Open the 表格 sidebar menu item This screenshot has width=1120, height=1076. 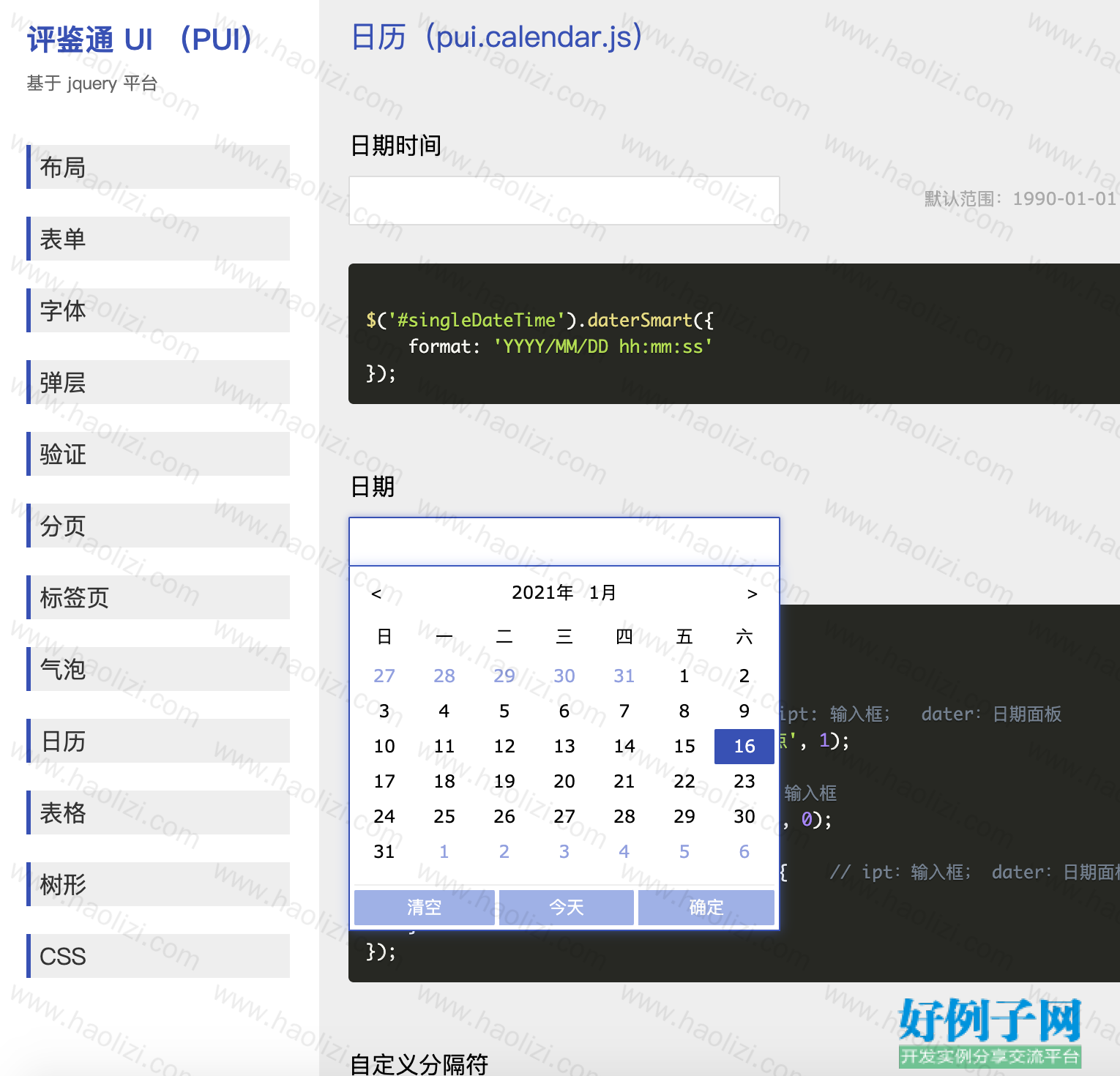click(158, 812)
